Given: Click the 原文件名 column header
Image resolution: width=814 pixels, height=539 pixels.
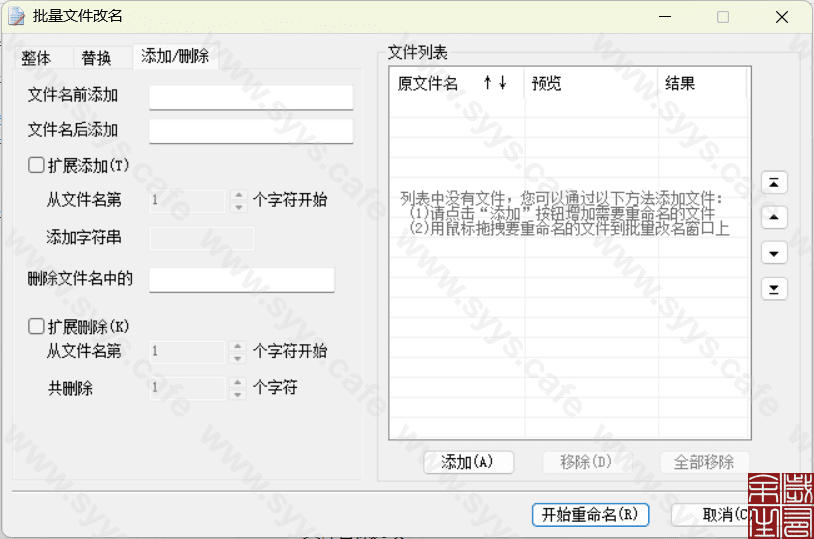Looking at the screenshot, I should click(457, 83).
